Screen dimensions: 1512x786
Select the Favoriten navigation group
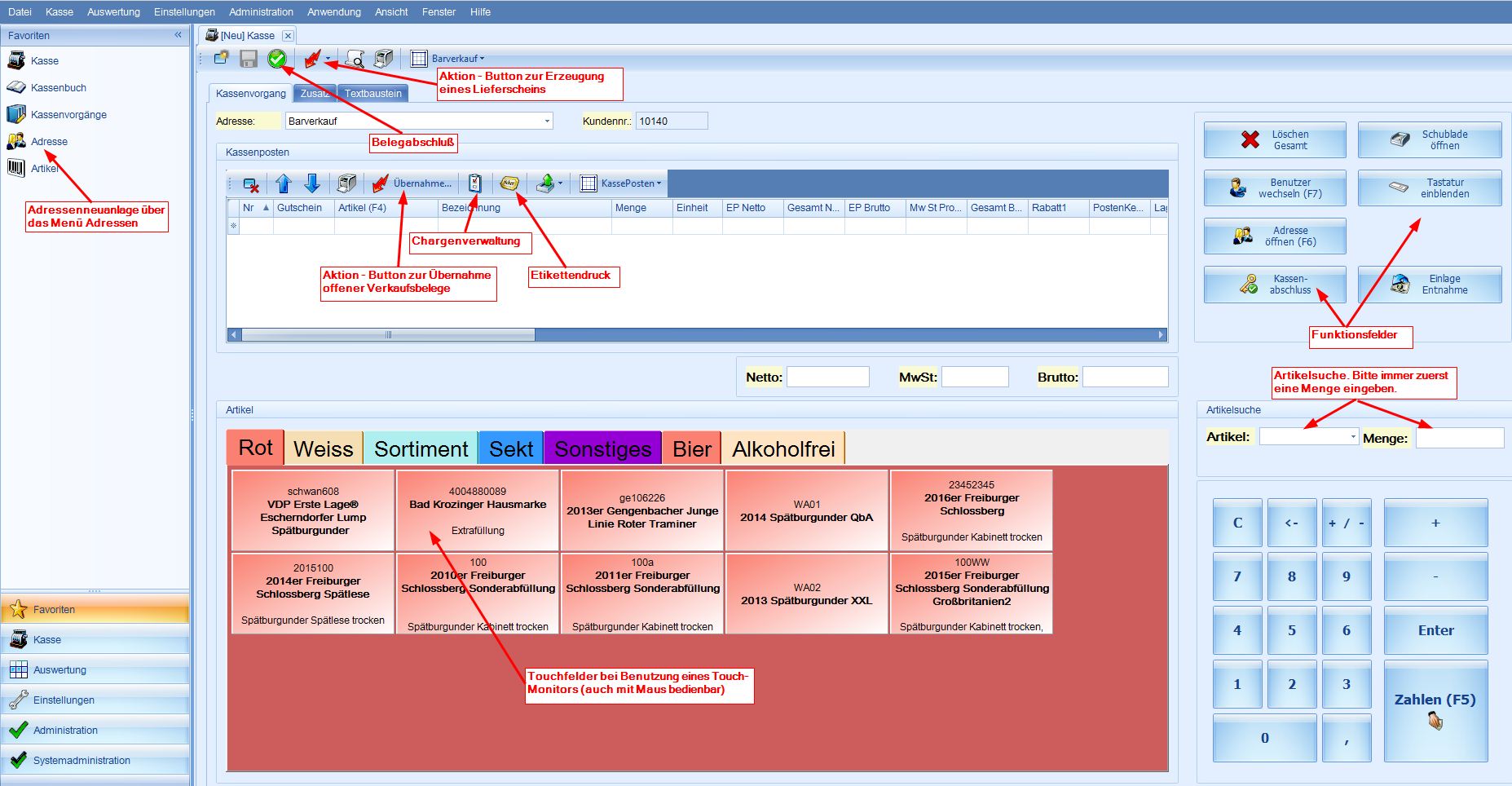tap(95, 609)
